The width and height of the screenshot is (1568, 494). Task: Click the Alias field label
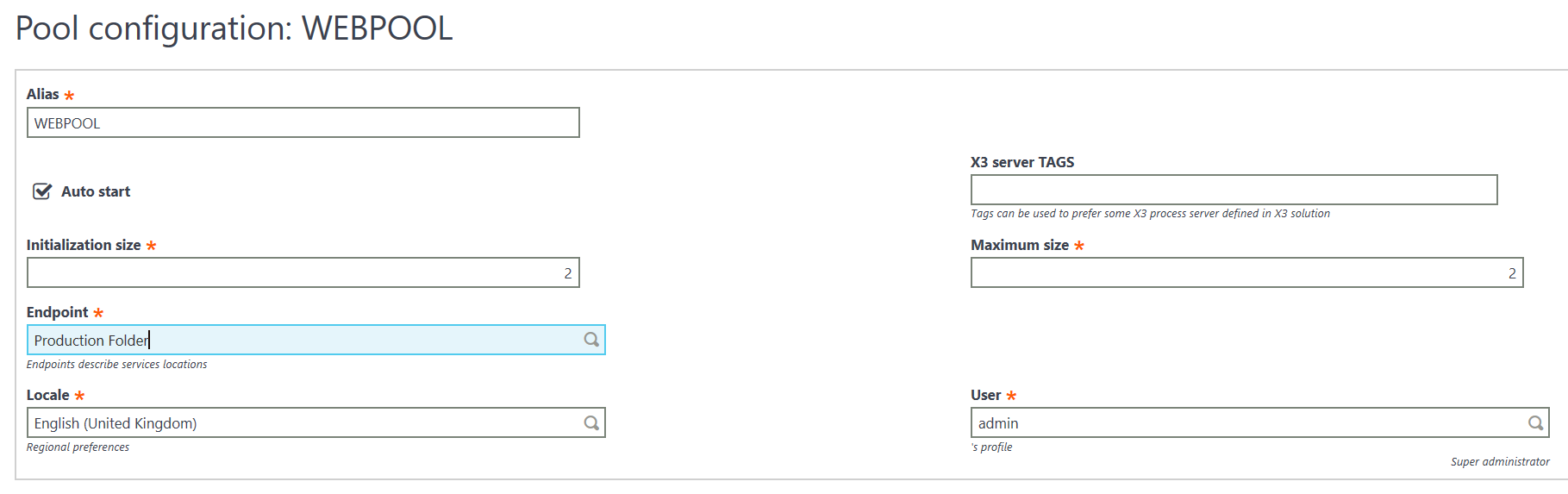43,94
